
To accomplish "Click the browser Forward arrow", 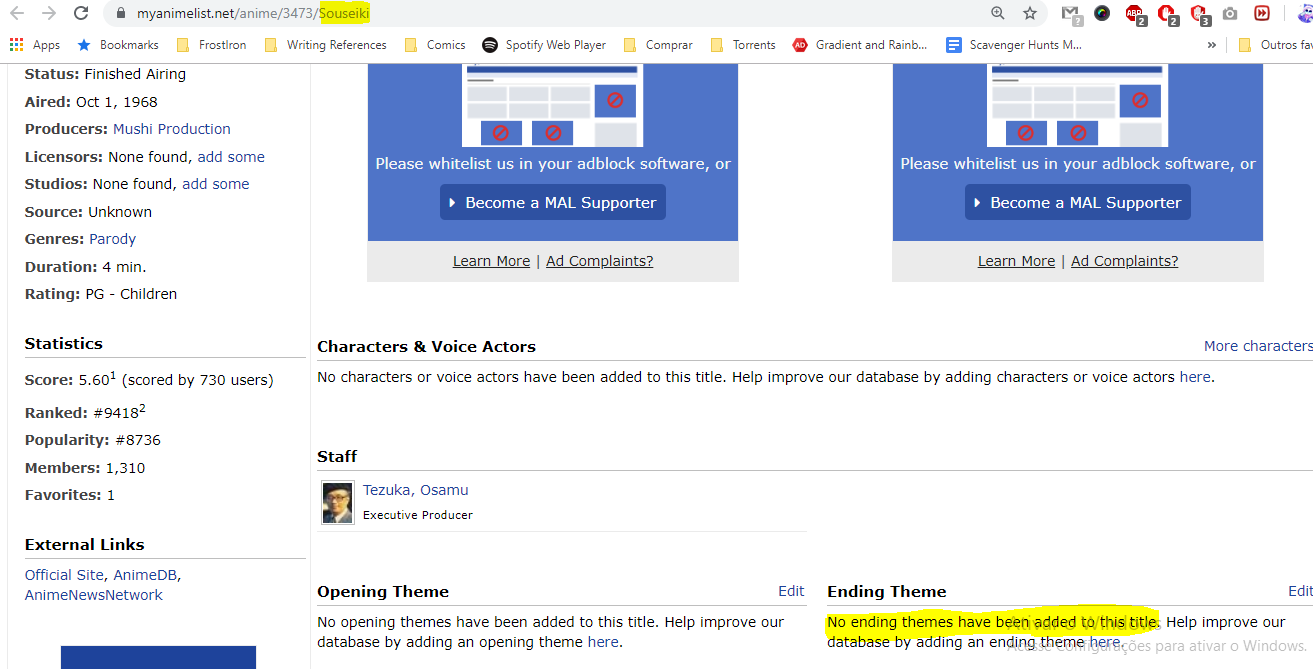I will click(x=49, y=13).
